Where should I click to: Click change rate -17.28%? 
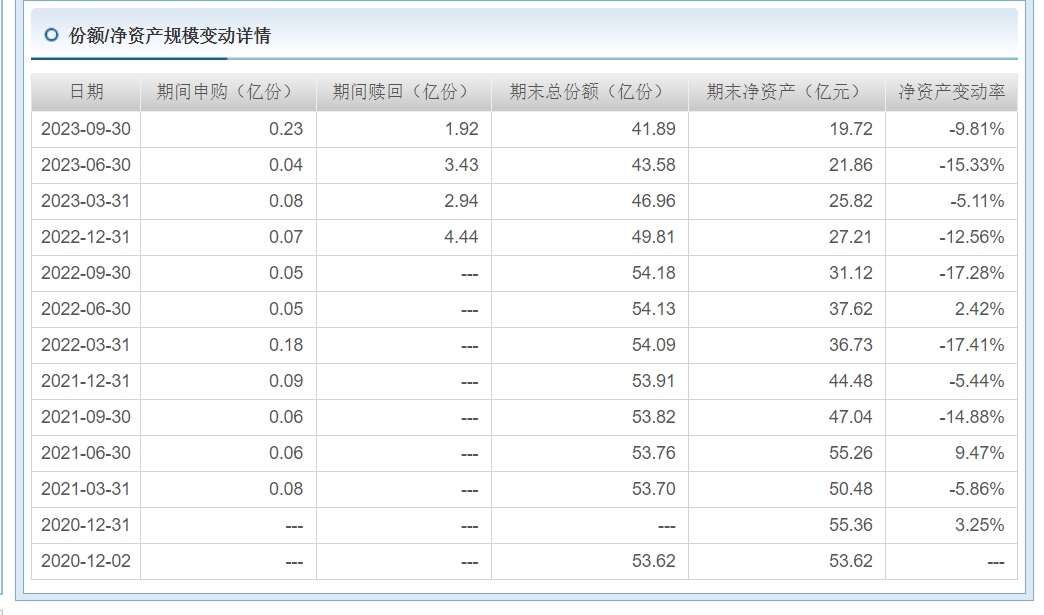coord(972,273)
